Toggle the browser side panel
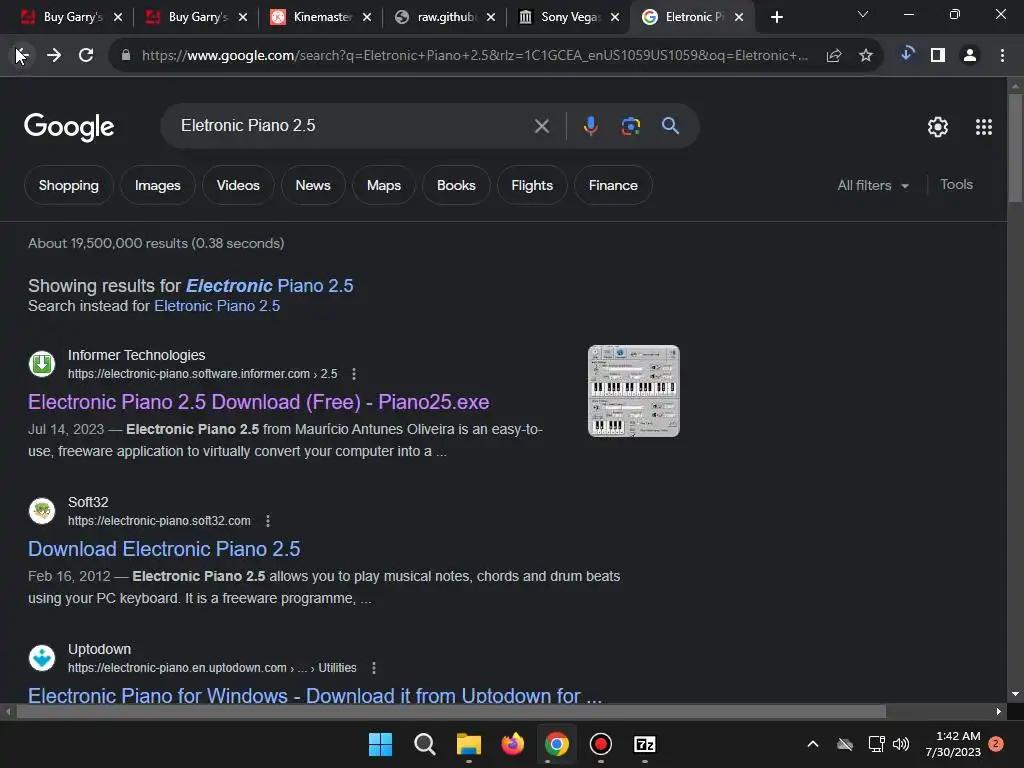 938,56
